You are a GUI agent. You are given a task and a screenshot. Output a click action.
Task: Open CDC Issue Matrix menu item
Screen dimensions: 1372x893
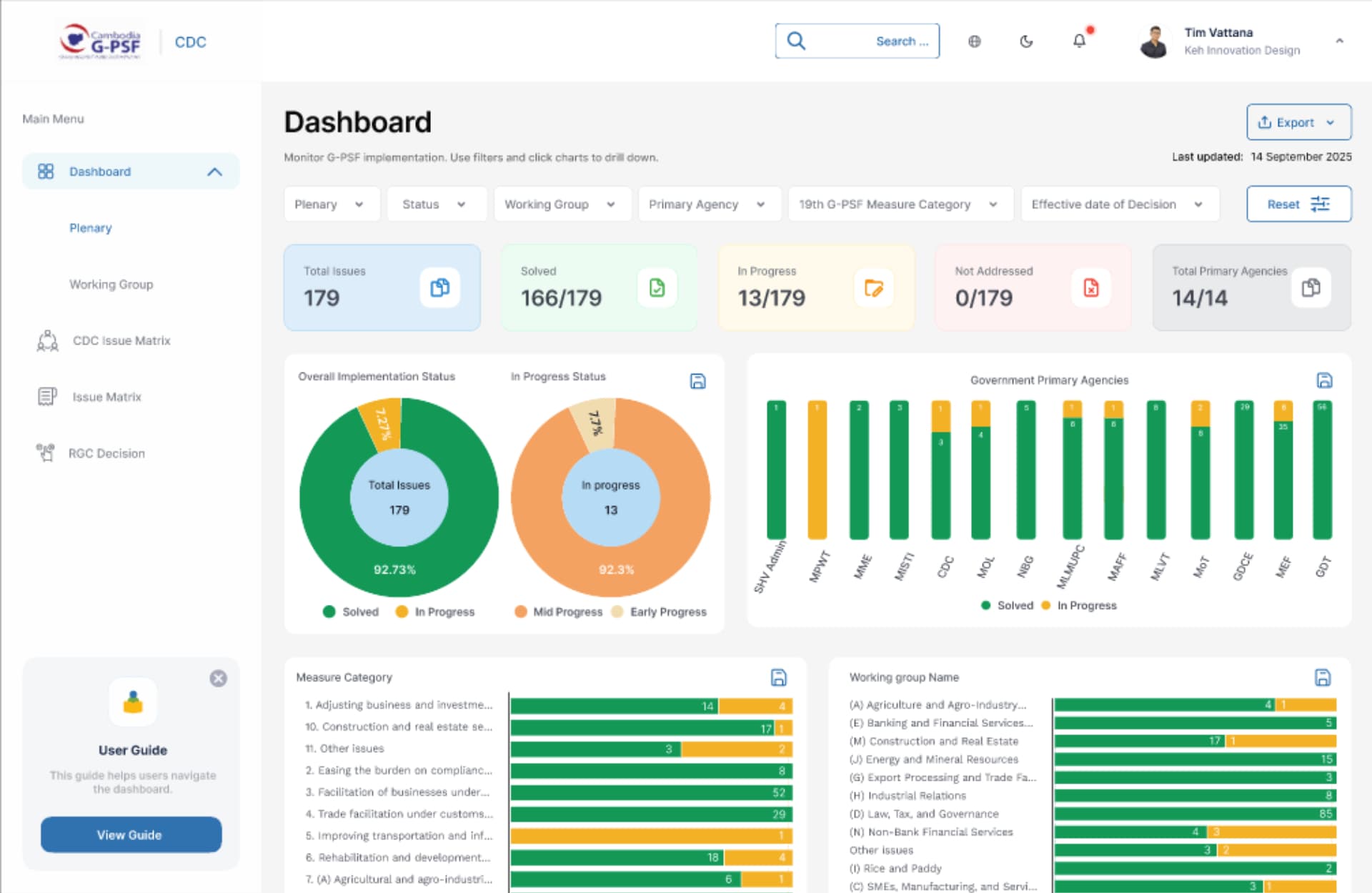121,340
